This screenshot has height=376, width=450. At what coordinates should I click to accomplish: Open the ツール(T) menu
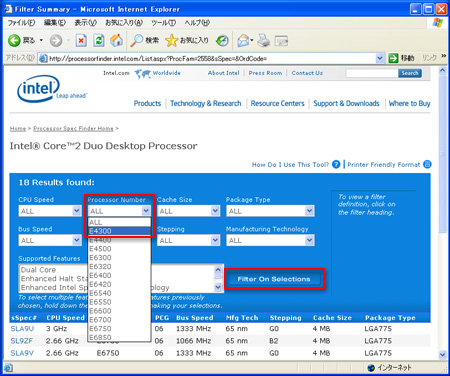163,23
